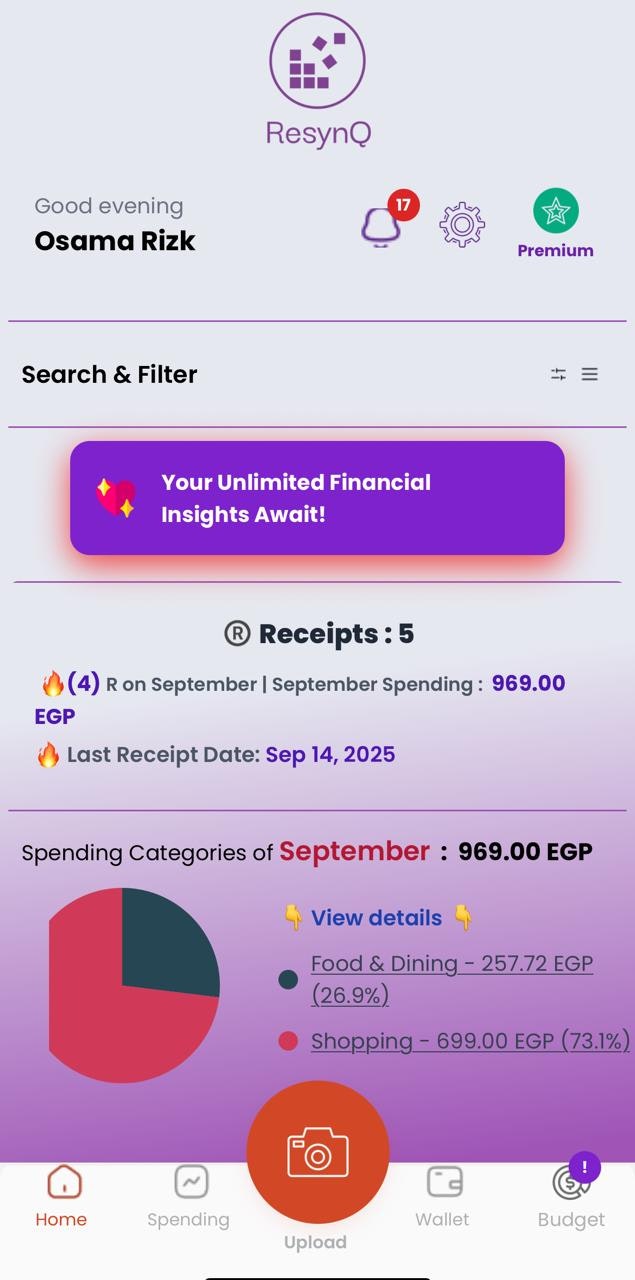Image resolution: width=635 pixels, height=1280 pixels.
Task: Tap the green Premium star icon
Action: (556, 211)
